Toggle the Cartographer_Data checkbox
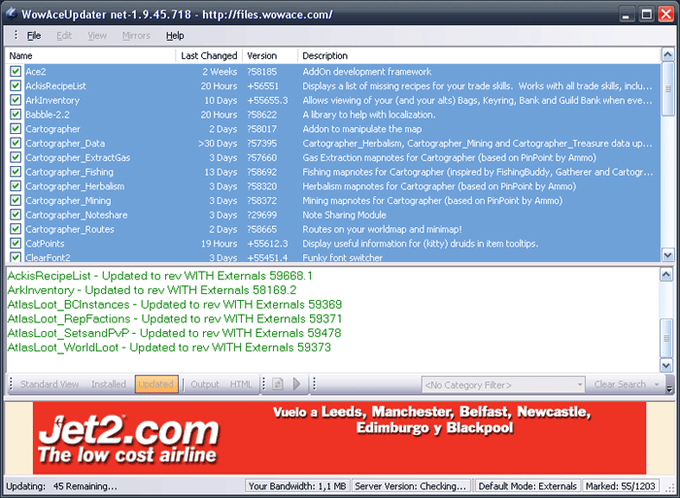 click(x=16, y=143)
